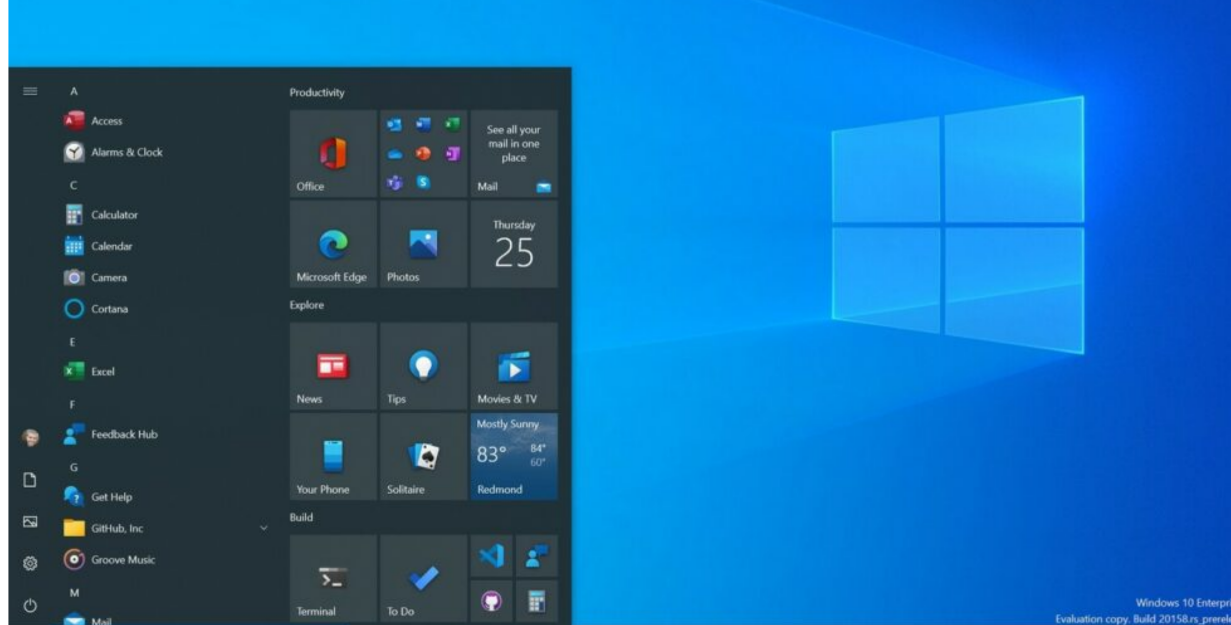Image resolution: width=1231 pixels, height=625 pixels.
Task: Open the Feedback Hub entry in the app list
Action: (165, 434)
